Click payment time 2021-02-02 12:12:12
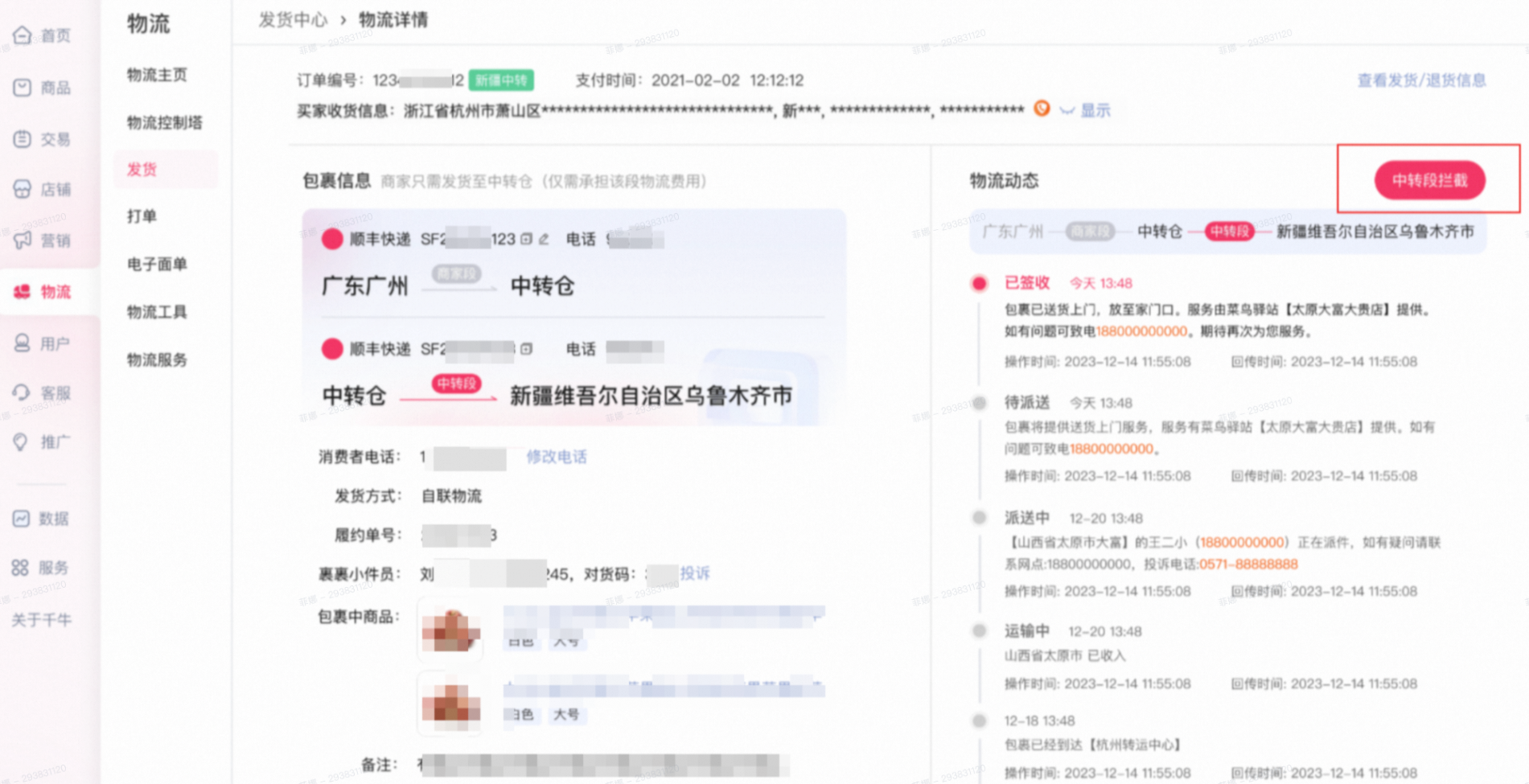The width and height of the screenshot is (1529, 784). click(x=727, y=80)
